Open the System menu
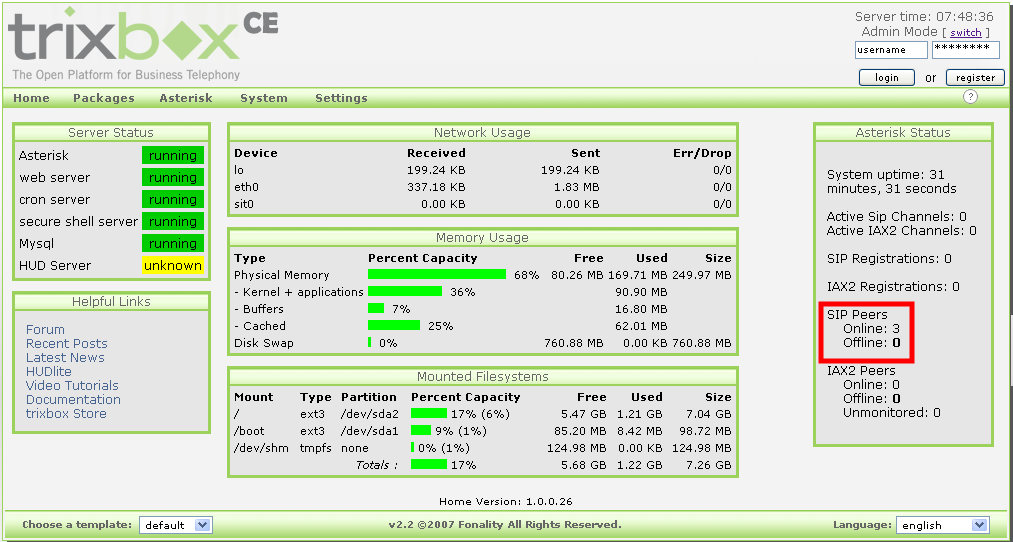1013x542 pixels. tap(264, 98)
